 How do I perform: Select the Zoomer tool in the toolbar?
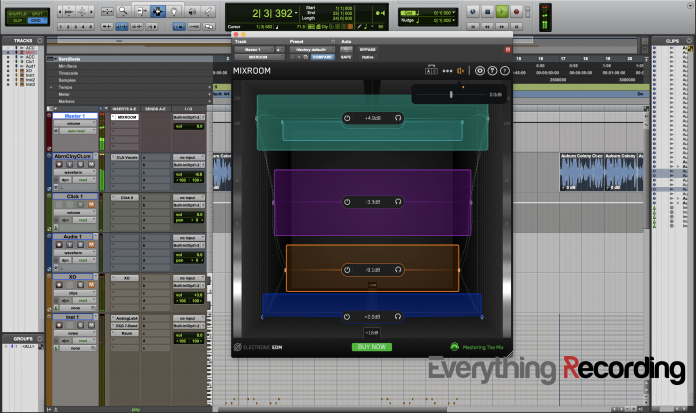tap(123, 11)
